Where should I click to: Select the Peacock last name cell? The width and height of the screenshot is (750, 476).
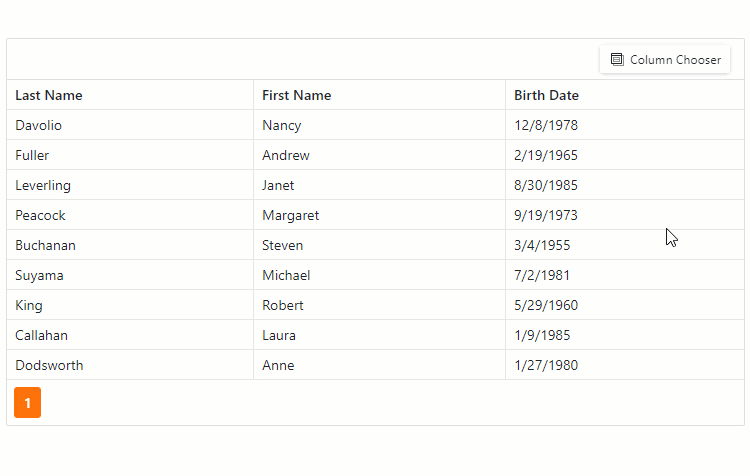41,216
